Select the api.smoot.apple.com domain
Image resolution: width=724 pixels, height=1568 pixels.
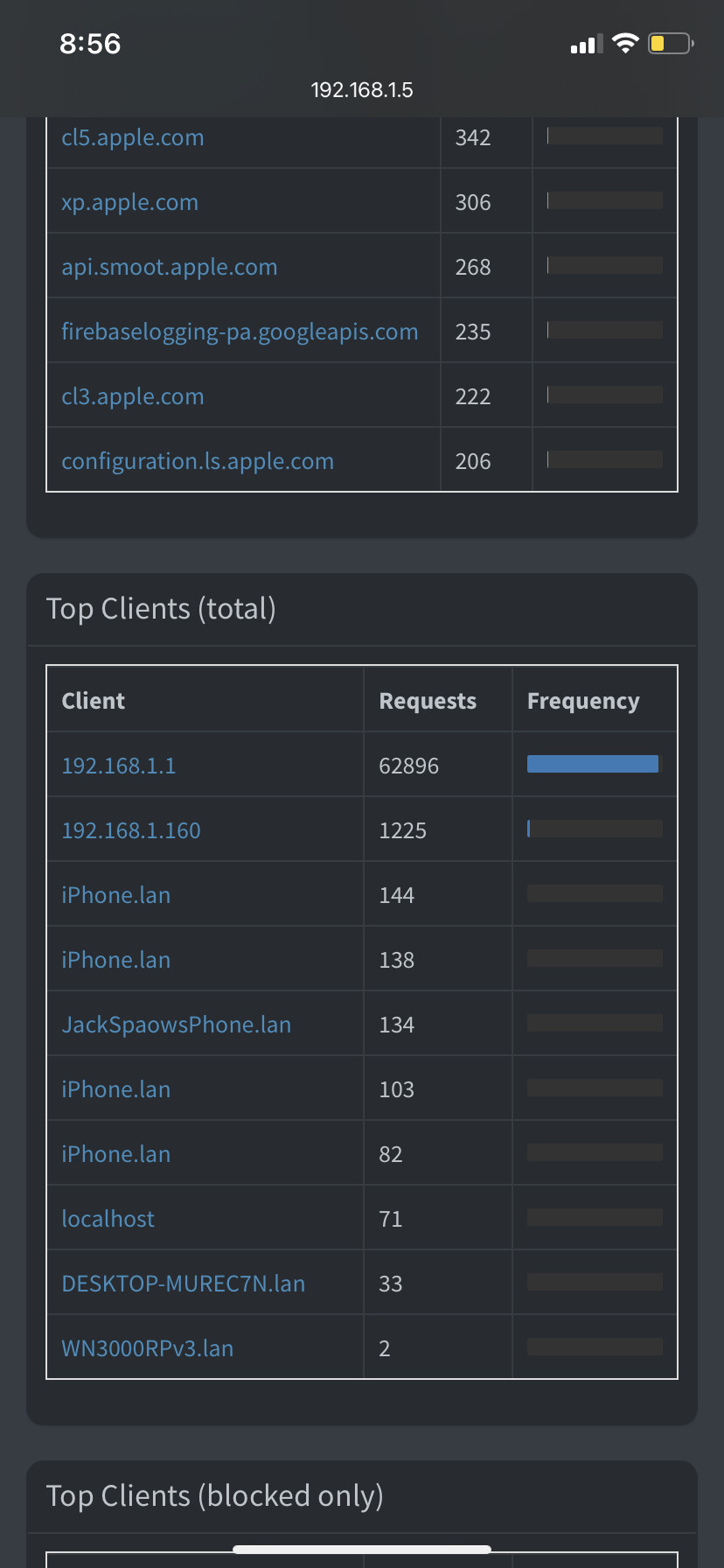point(170,268)
